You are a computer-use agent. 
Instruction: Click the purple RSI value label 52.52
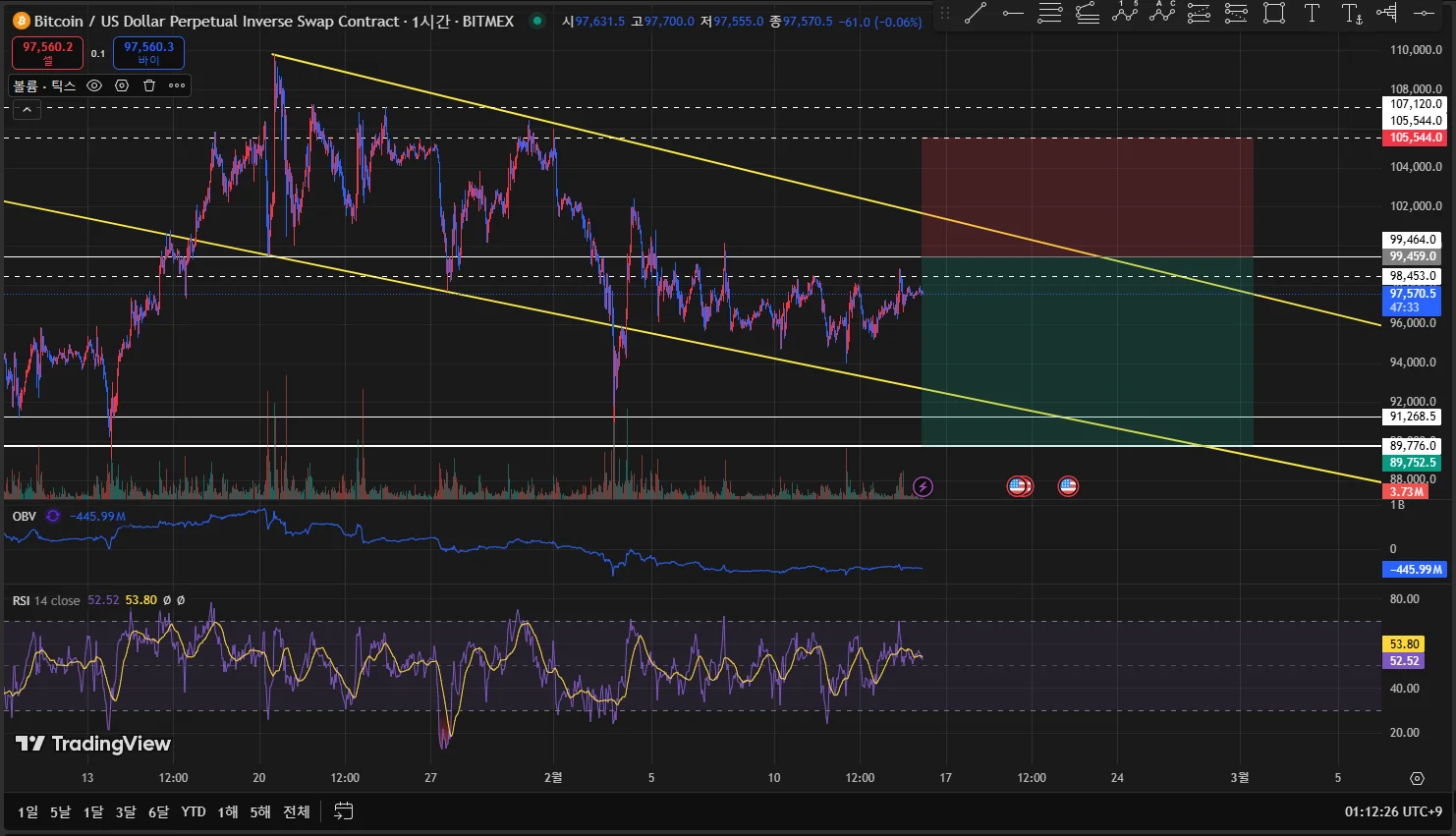(1404, 661)
